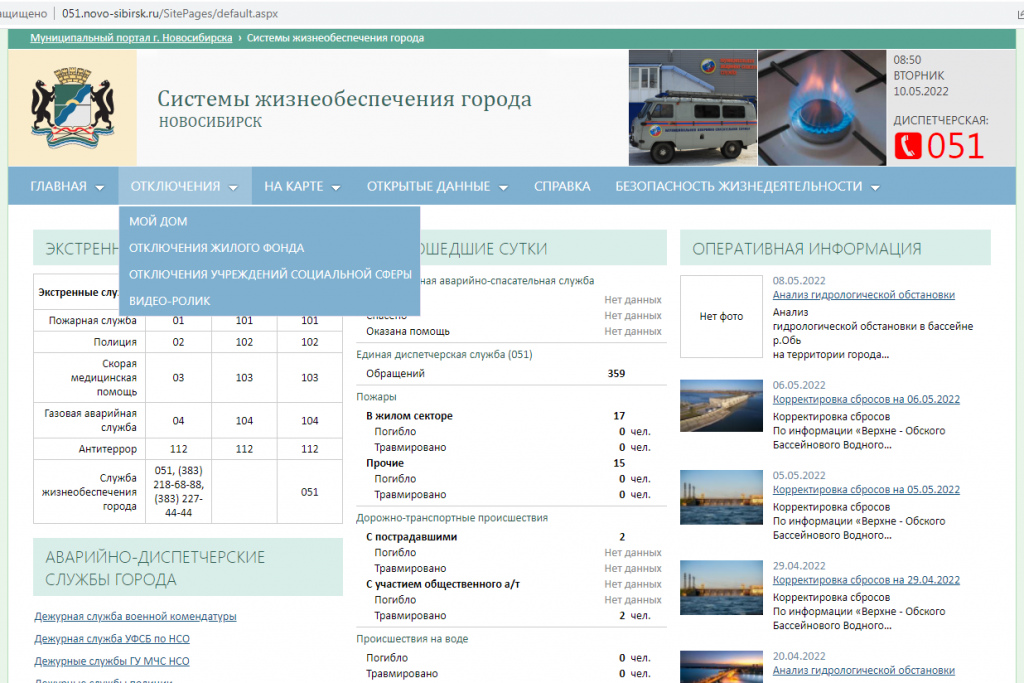1024x683 pixels.
Task: Click the Происшествия на воде heading
Action: (412, 639)
